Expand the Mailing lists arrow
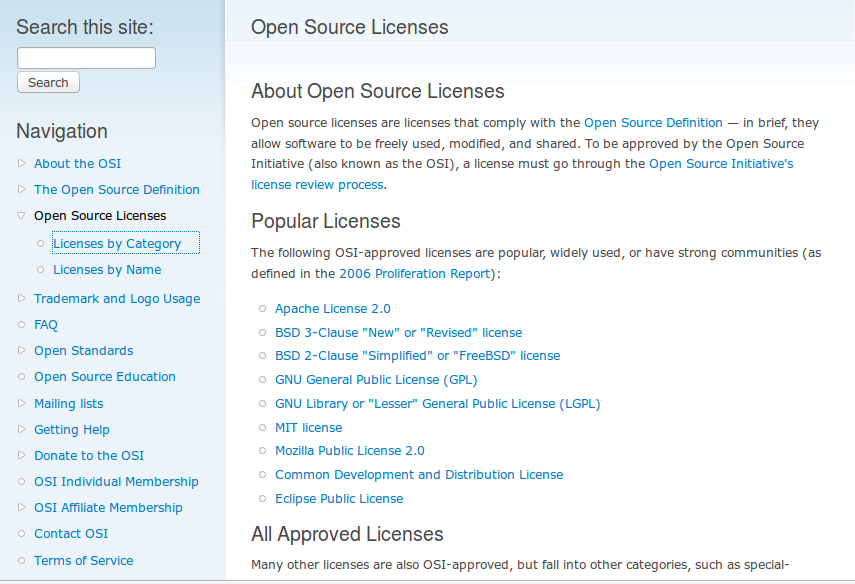 [21, 403]
